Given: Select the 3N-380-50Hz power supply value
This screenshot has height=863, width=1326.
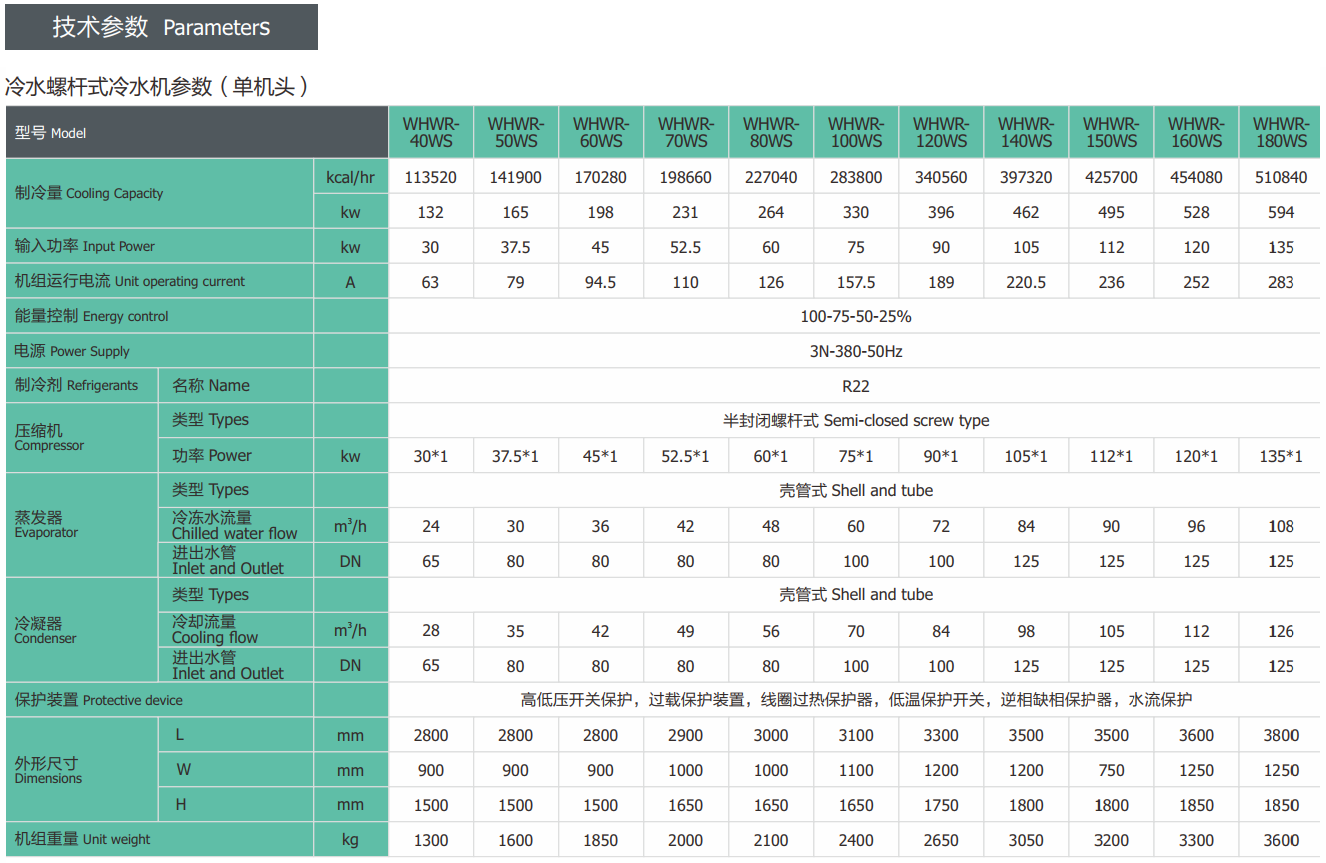Looking at the screenshot, I should [855, 352].
